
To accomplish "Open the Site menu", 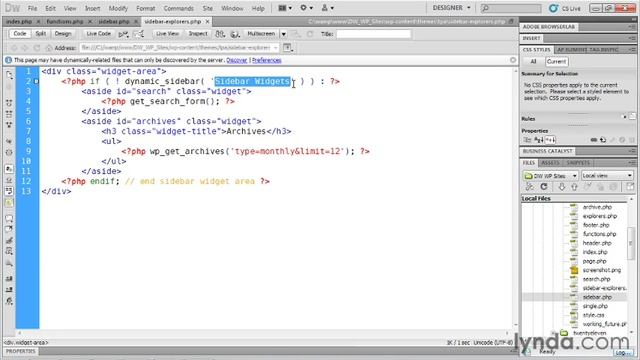I will coord(208,8).
